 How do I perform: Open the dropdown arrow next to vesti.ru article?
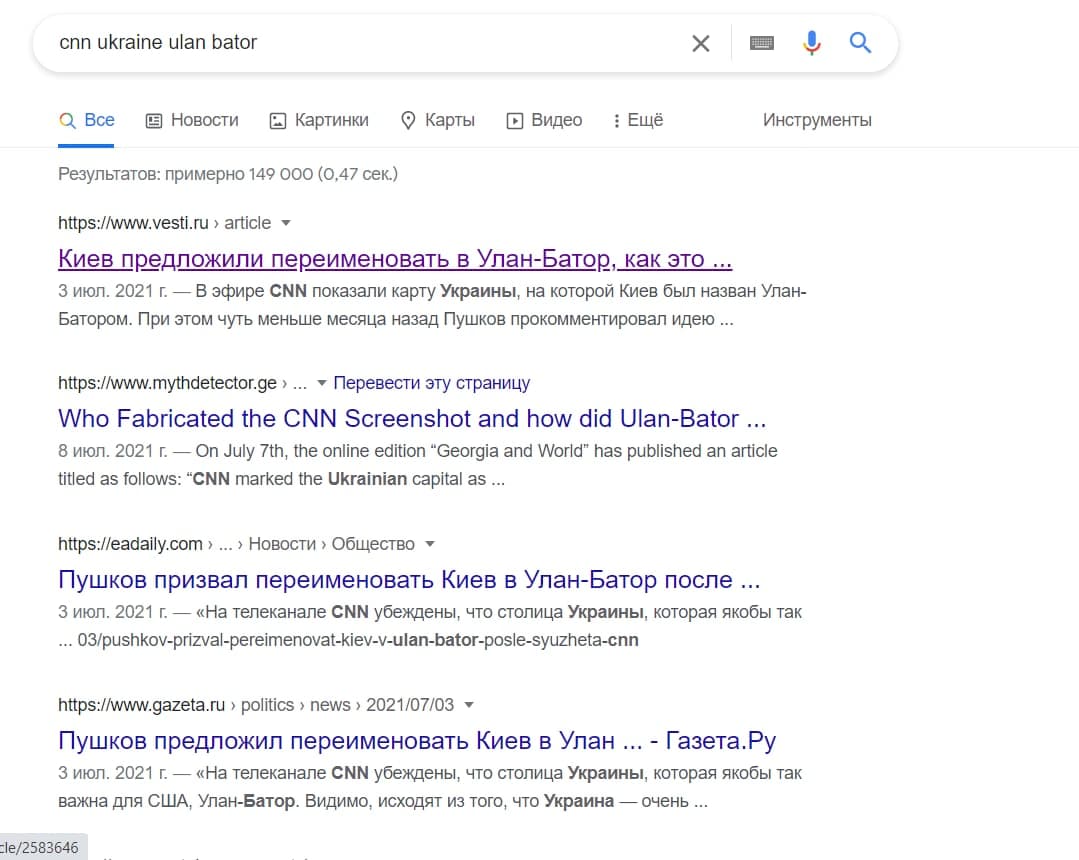(x=285, y=223)
